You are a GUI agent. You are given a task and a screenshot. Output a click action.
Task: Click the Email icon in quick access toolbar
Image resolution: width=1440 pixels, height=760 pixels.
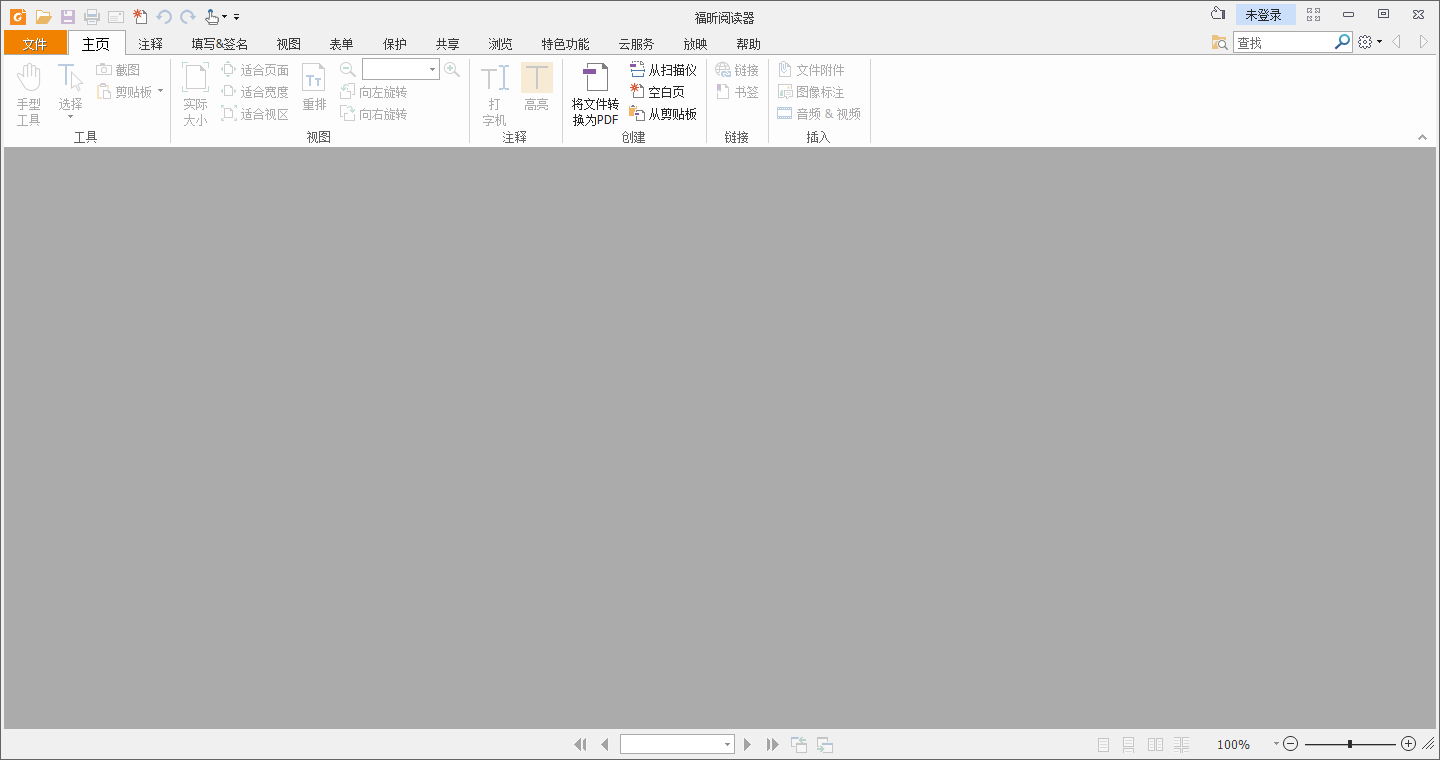coord(116,17)
